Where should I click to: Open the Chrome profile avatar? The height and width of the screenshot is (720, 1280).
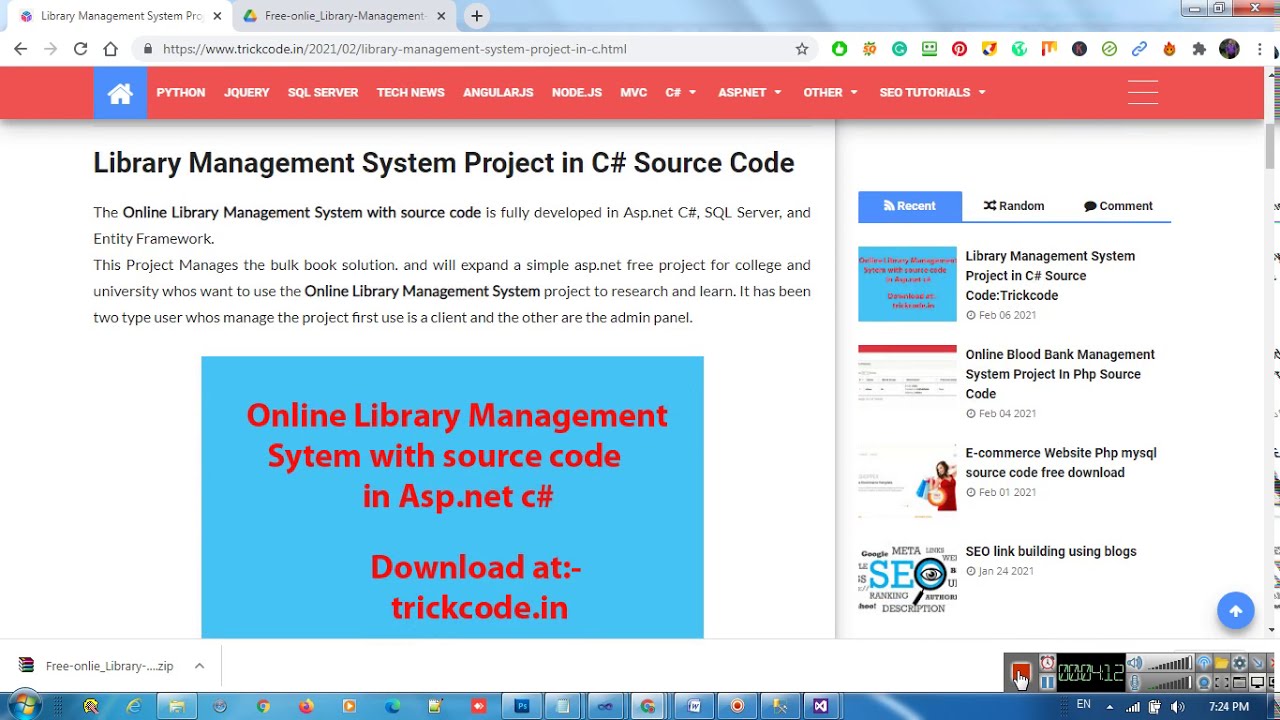pos(1229,49)
